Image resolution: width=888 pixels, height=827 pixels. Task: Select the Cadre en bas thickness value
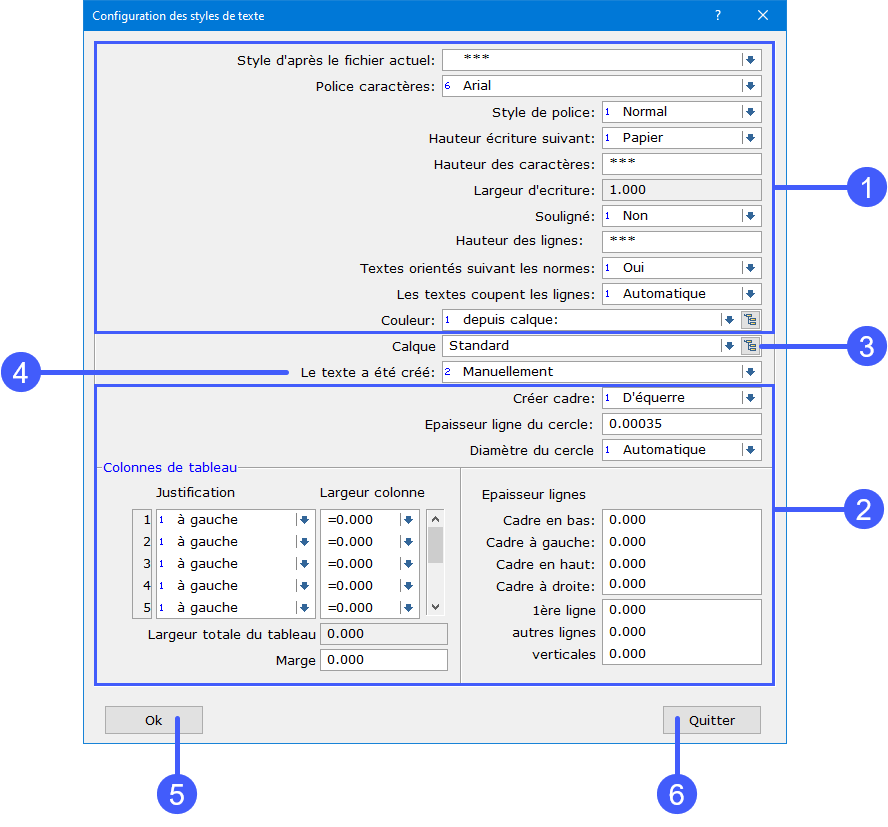682,520
